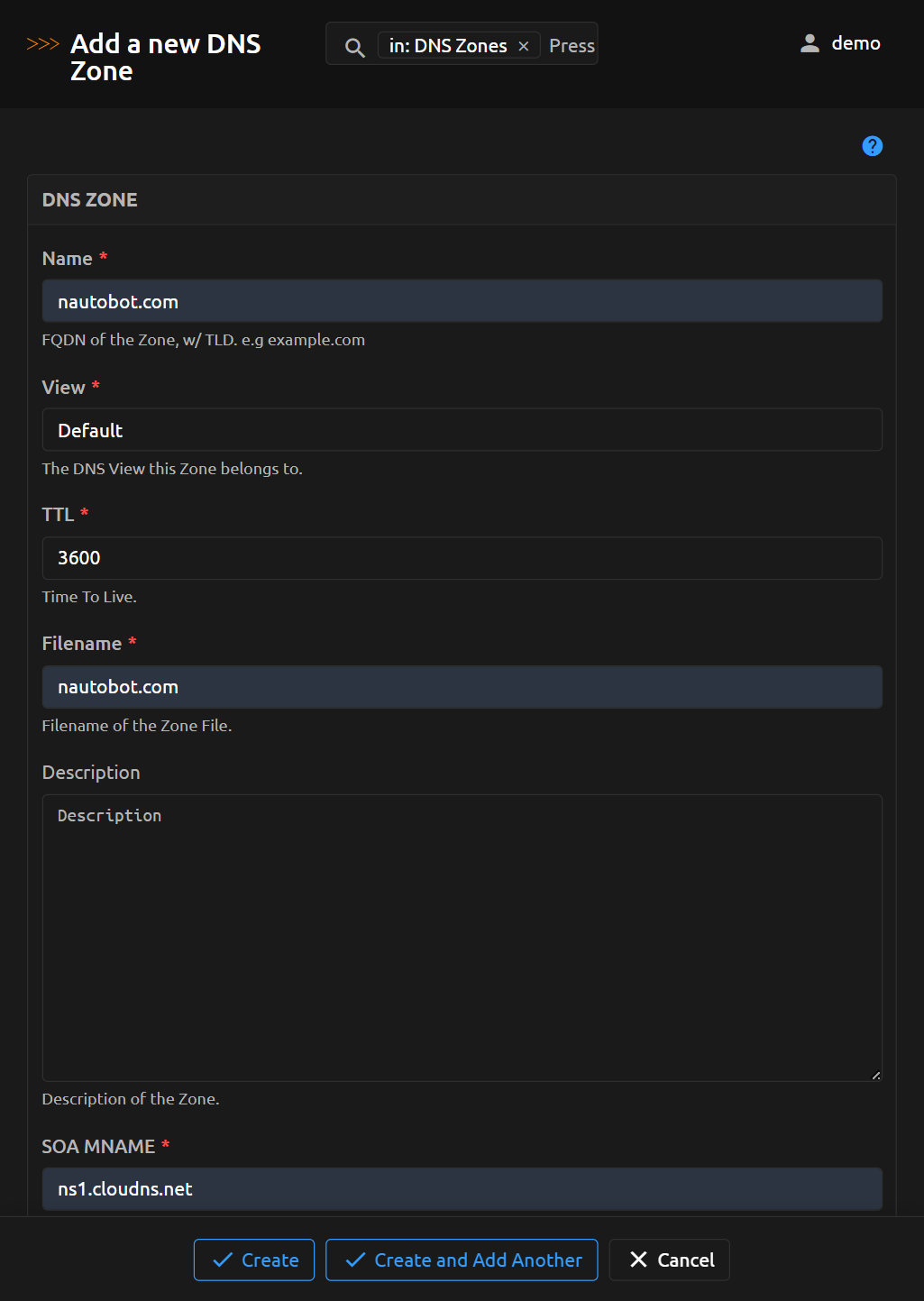Focus the SOA MNAME field showing ns1.cloudns.net
Screen dimensions: 924x1301
[x=462, y=1189]
